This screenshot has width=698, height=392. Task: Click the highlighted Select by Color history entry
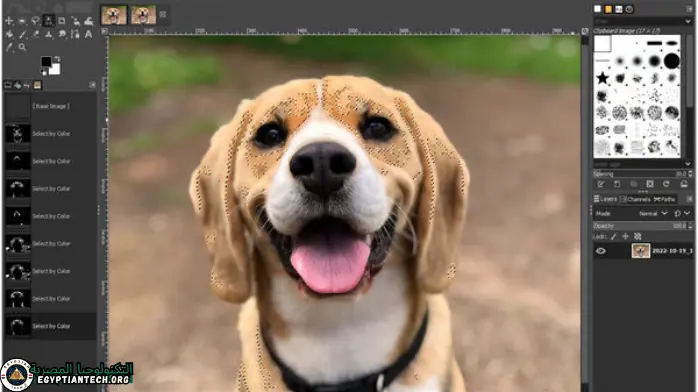tap(50, 326)
